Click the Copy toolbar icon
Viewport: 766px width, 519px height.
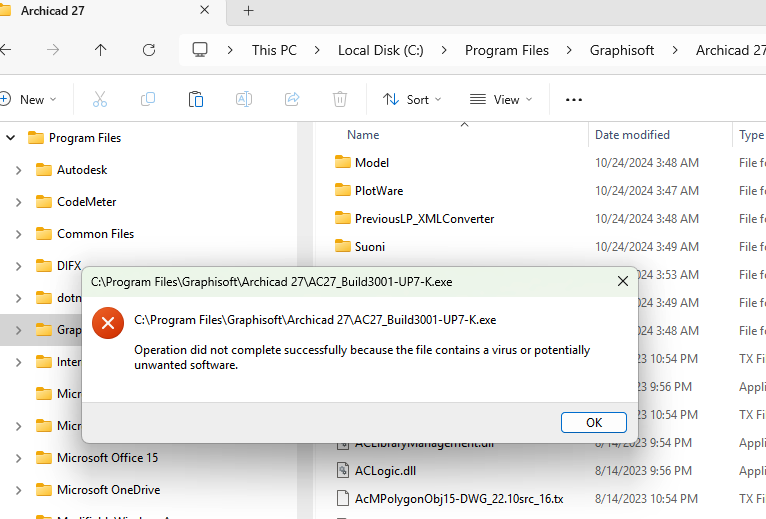coord(148,100)
